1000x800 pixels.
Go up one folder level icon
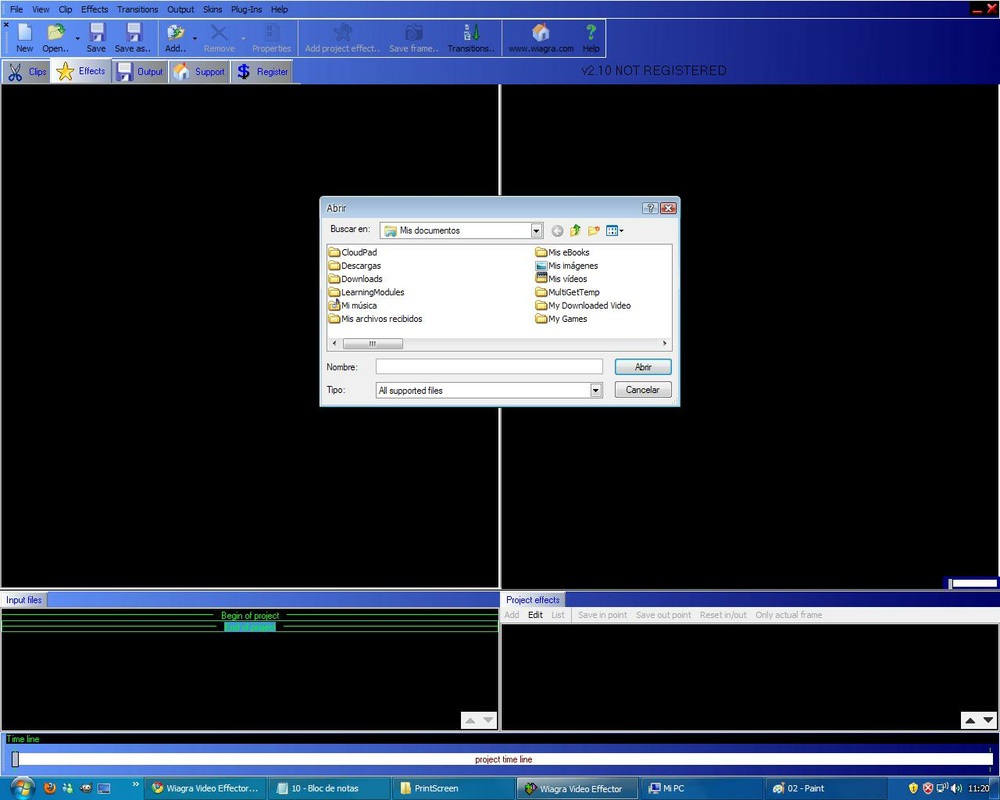(575, 230)
